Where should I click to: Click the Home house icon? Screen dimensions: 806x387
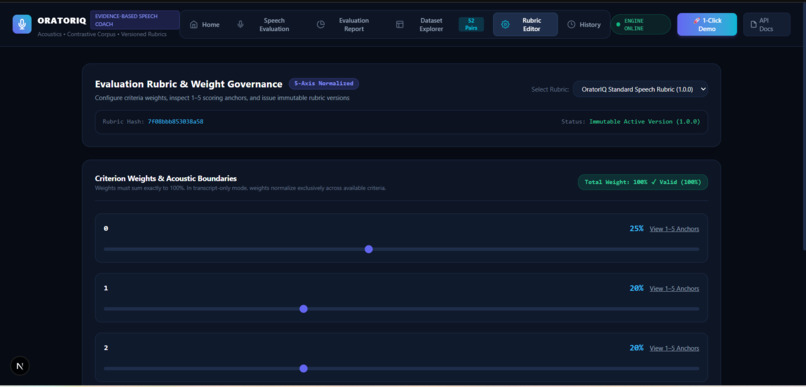[x=194, y=25]
